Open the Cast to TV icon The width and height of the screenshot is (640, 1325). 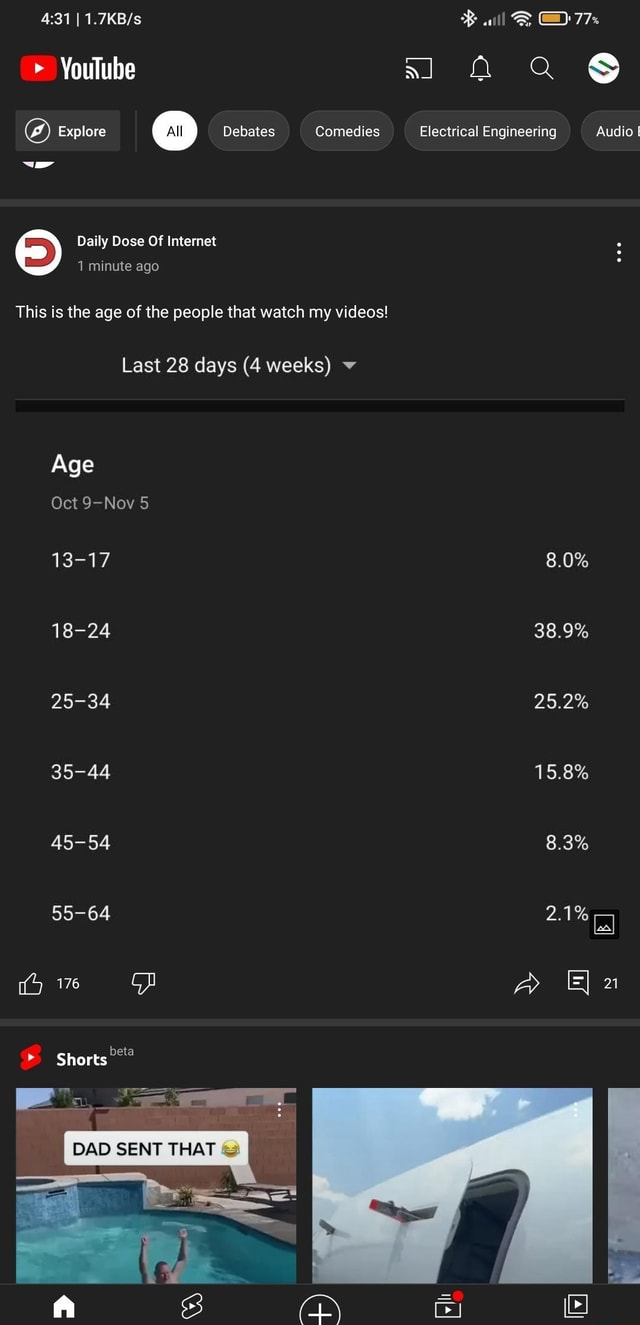[x=418, y=68]
